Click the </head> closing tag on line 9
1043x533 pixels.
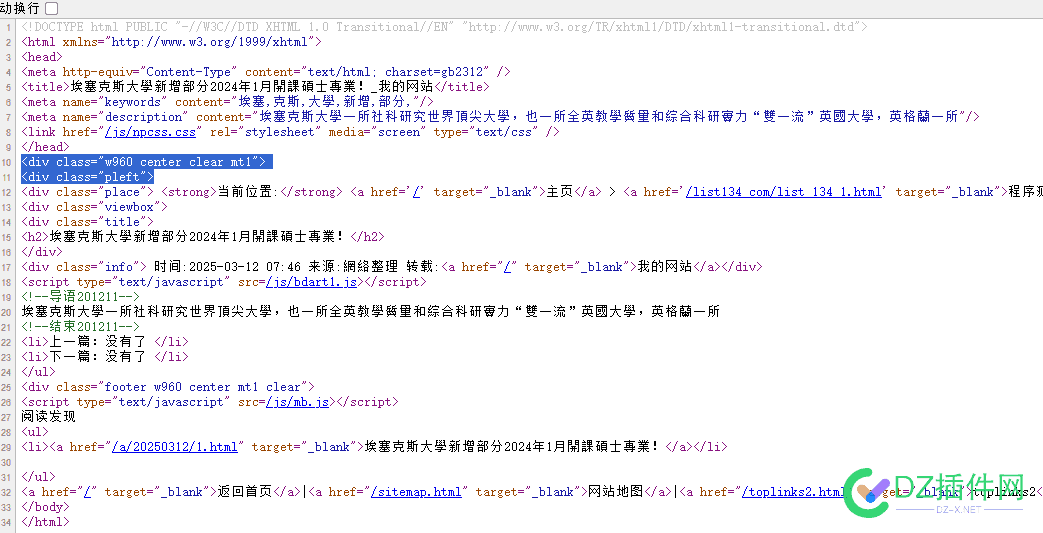tap(45, 146)
